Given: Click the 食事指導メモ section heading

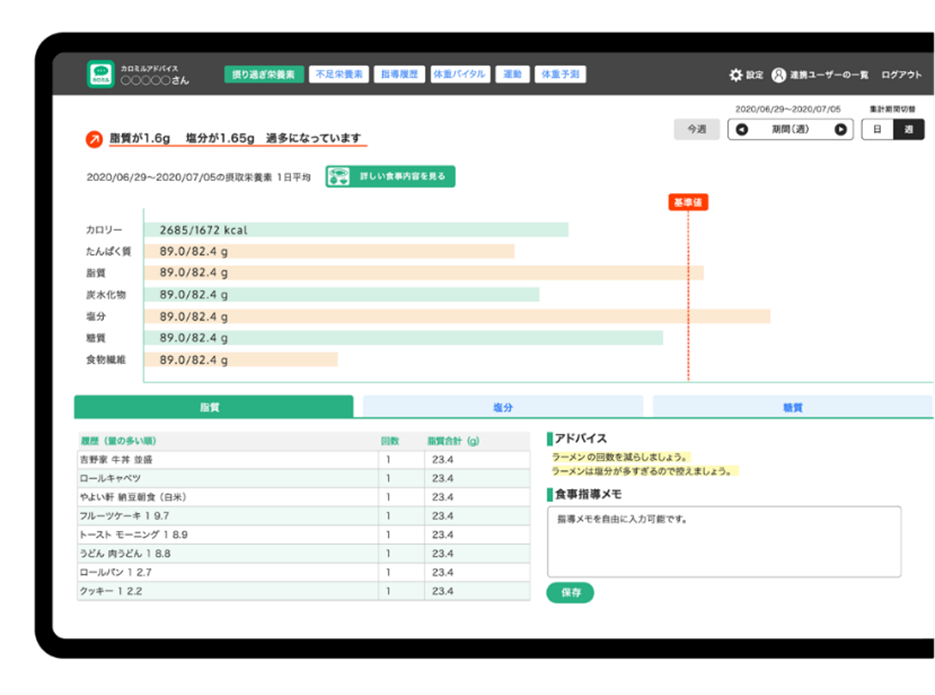Looking at the screenshot, I should click(588, 494).
